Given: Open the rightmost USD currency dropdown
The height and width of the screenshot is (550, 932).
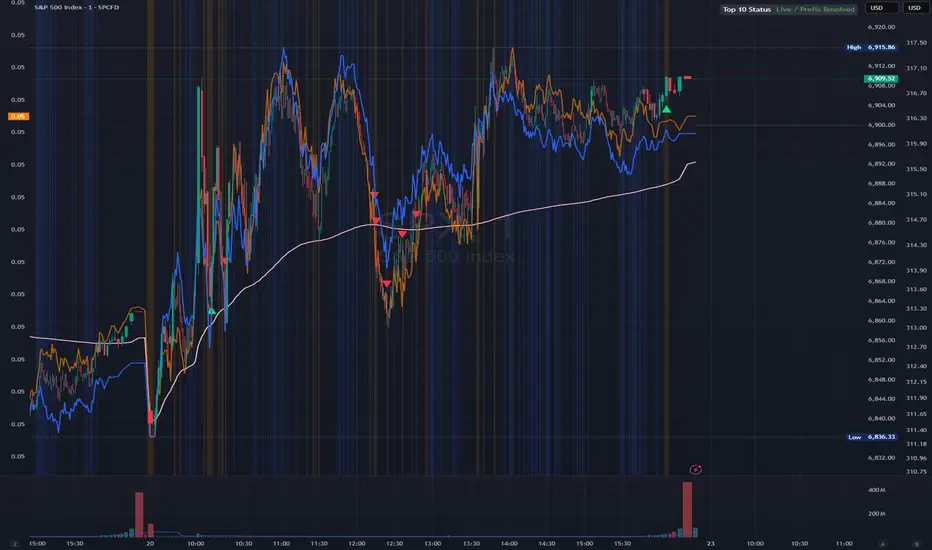Looking at the screenshot, I should point(914,8).
